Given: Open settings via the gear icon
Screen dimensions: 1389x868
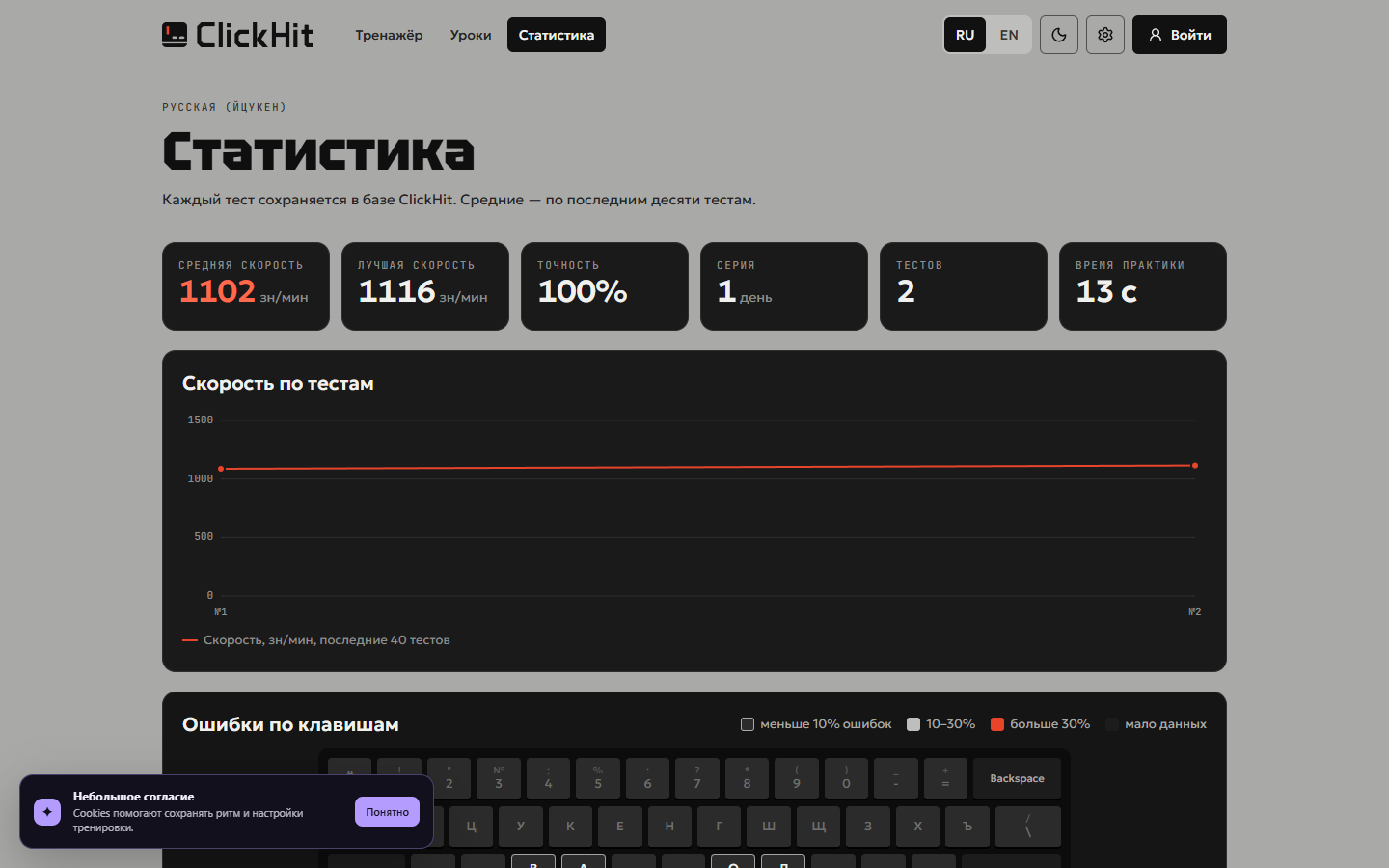Looking at the screenshot, I should tap(1105, 35).
